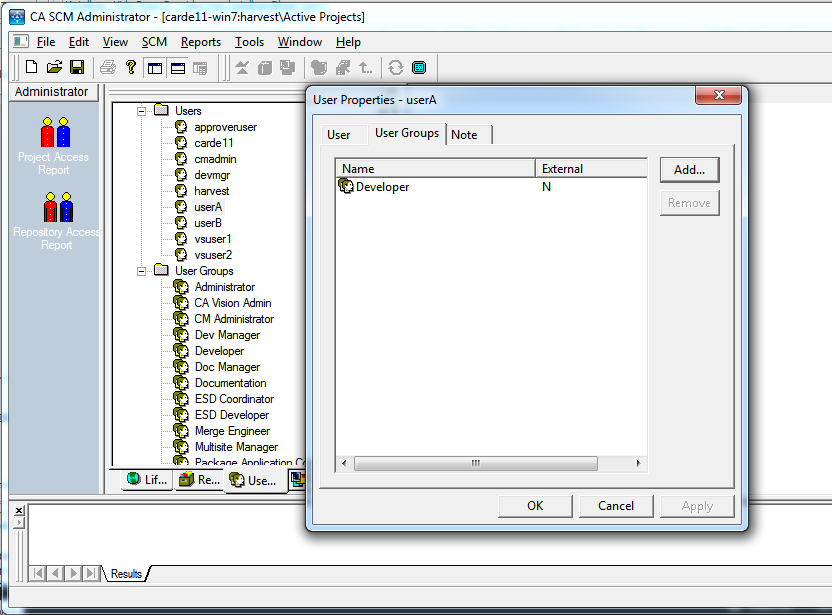Select the Merge Engineer user group

pyautogui.click(x=232, y=431)
